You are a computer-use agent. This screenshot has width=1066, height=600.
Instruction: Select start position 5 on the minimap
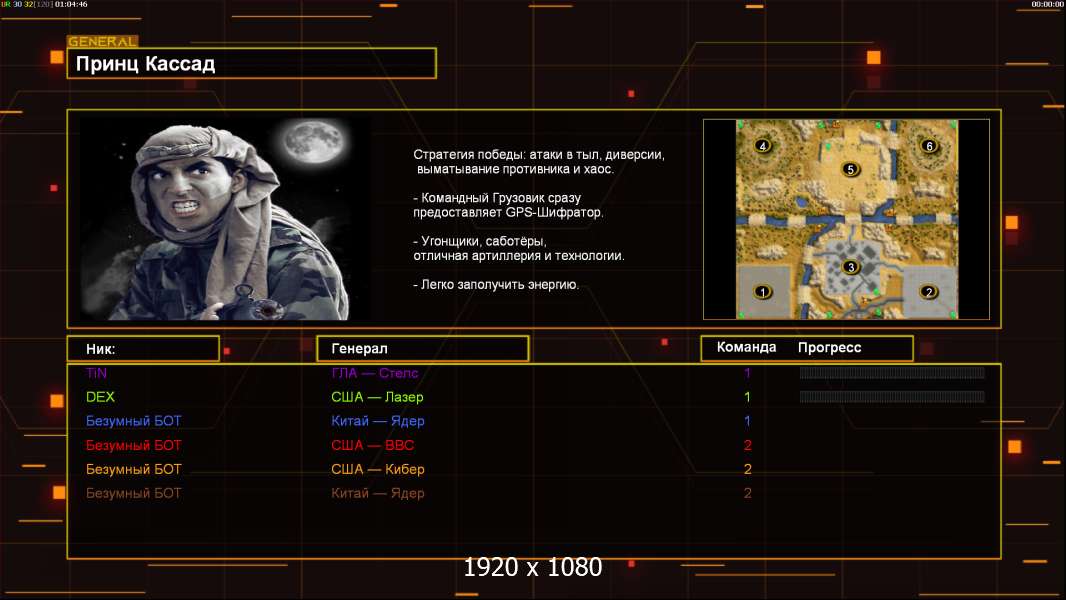(x=850, y=169)
